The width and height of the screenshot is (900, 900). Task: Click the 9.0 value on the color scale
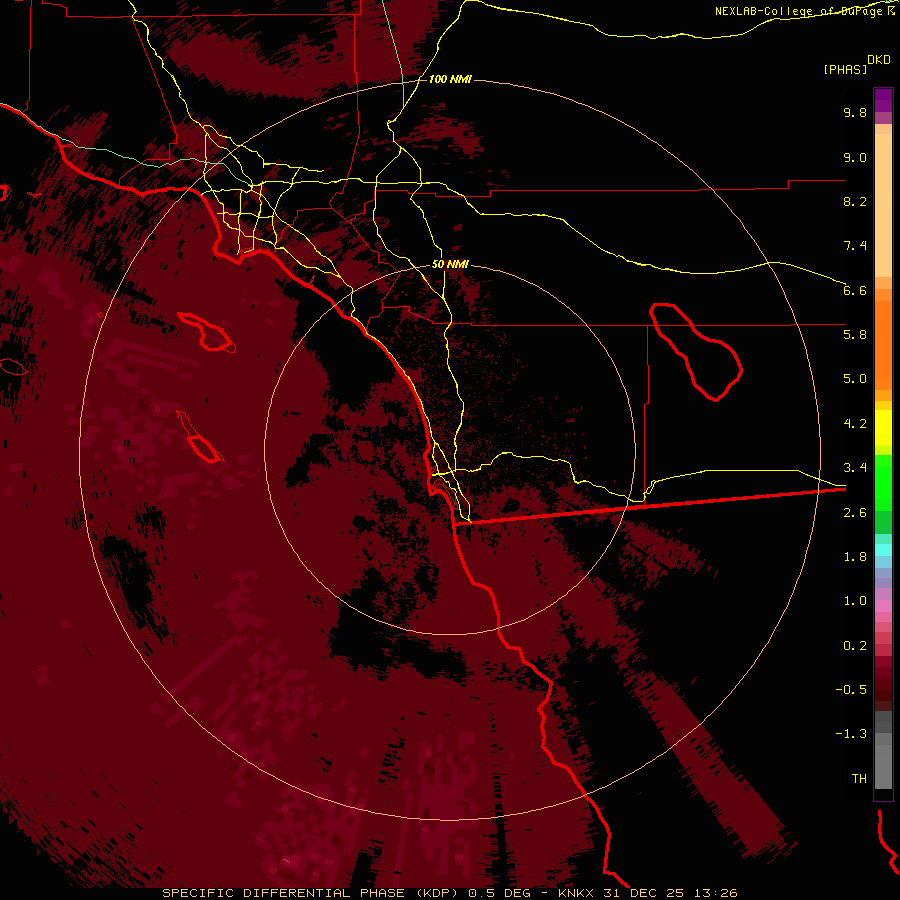coord(855,157)
